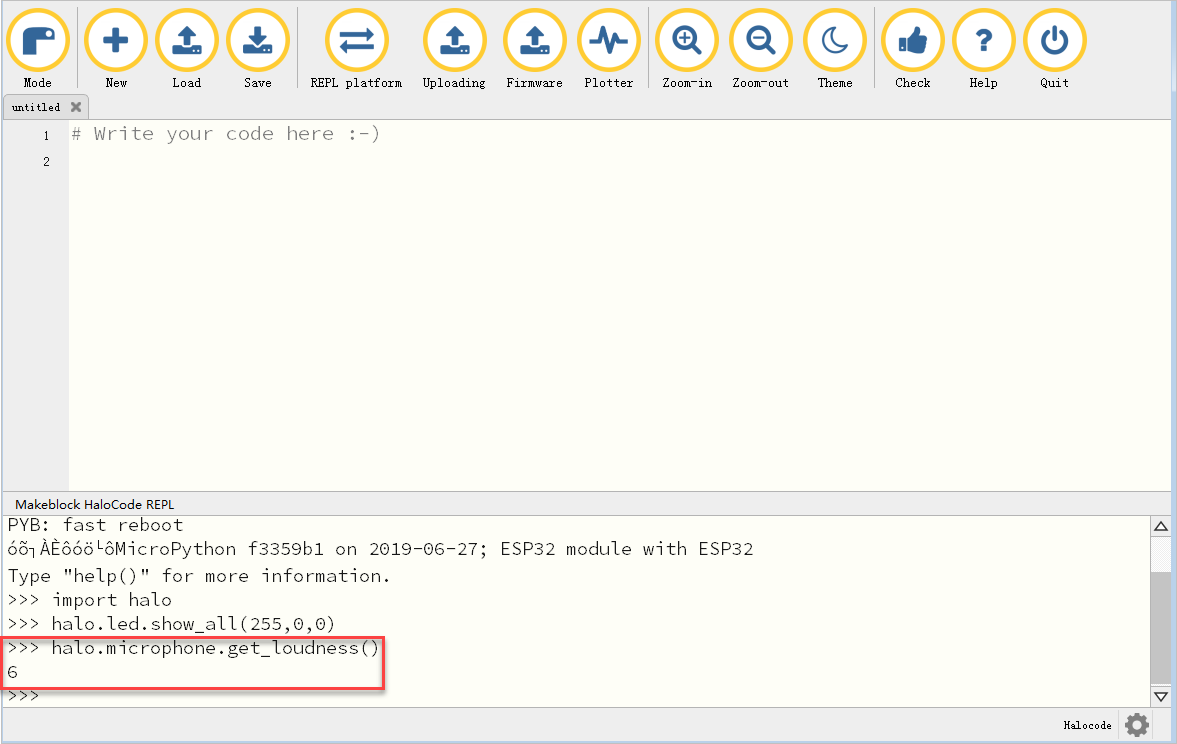Open the Mode selector
Image resolution: width=1177 pixels, height=744 pixels.
pos(38,41)
